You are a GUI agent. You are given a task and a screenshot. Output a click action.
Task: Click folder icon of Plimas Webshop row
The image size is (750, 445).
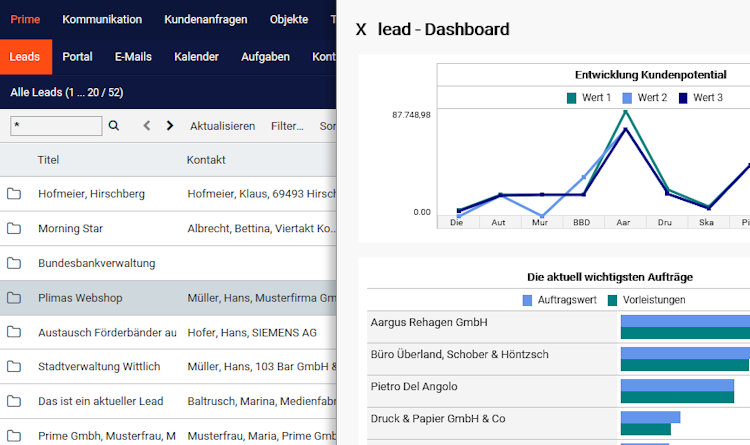pyautogui.click(x=14, y=298)
